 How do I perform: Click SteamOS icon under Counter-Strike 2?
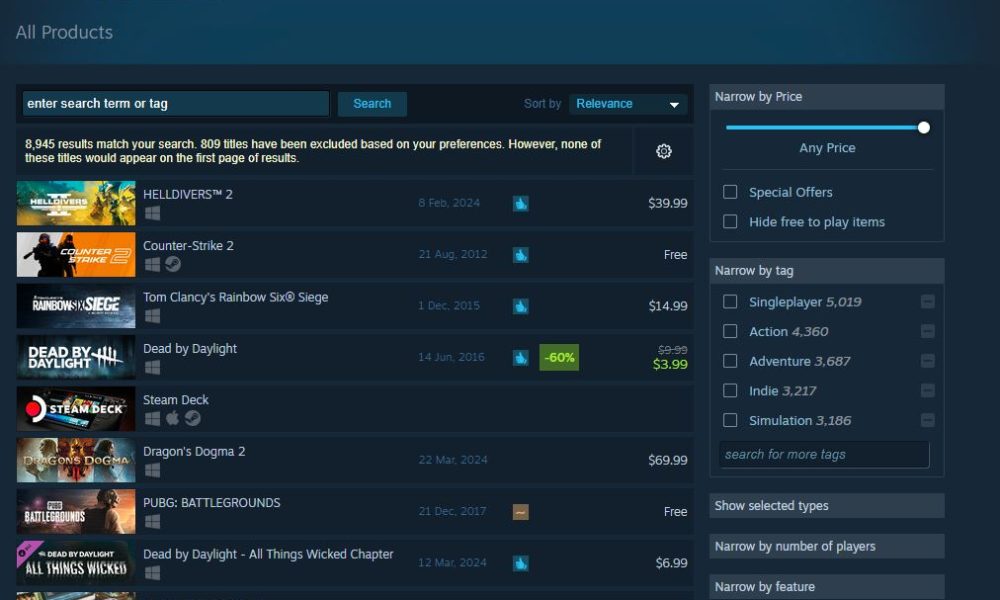[x=173, y=264]
